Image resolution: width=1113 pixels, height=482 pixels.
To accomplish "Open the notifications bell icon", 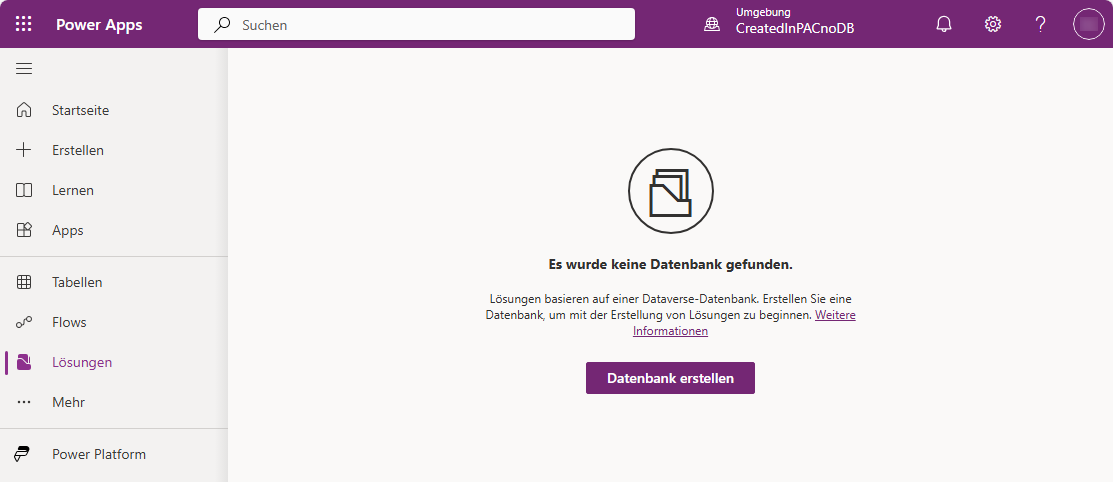I will click(944, 24).
